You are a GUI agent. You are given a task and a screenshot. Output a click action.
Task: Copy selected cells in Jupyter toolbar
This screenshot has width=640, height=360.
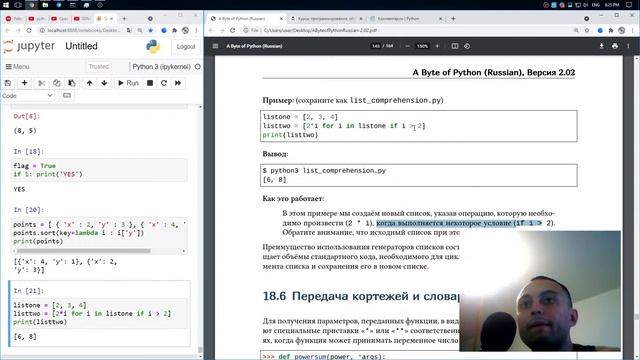click(x=56, y=83)
